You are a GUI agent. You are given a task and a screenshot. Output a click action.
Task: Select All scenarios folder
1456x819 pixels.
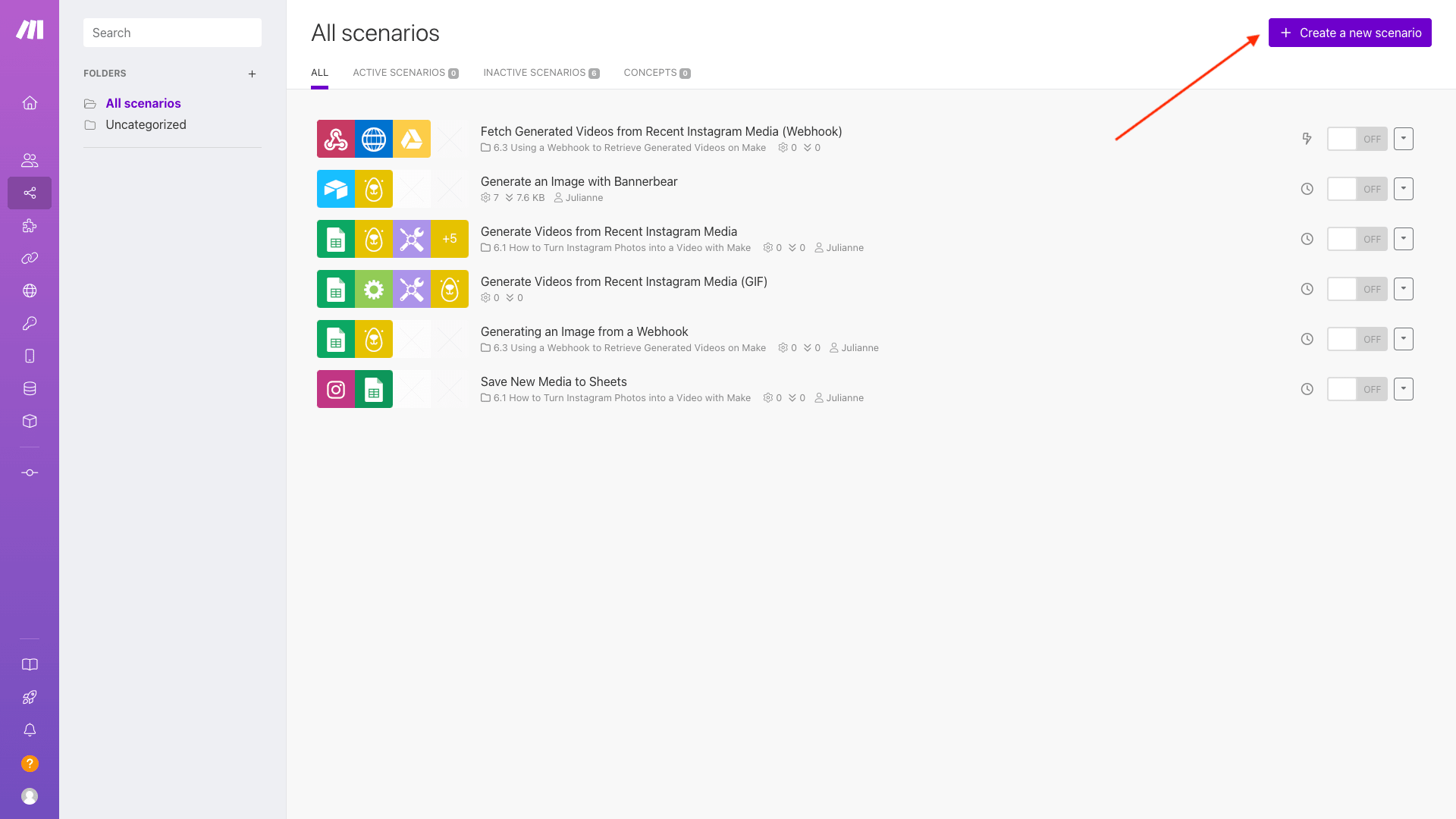click(143, 103)
